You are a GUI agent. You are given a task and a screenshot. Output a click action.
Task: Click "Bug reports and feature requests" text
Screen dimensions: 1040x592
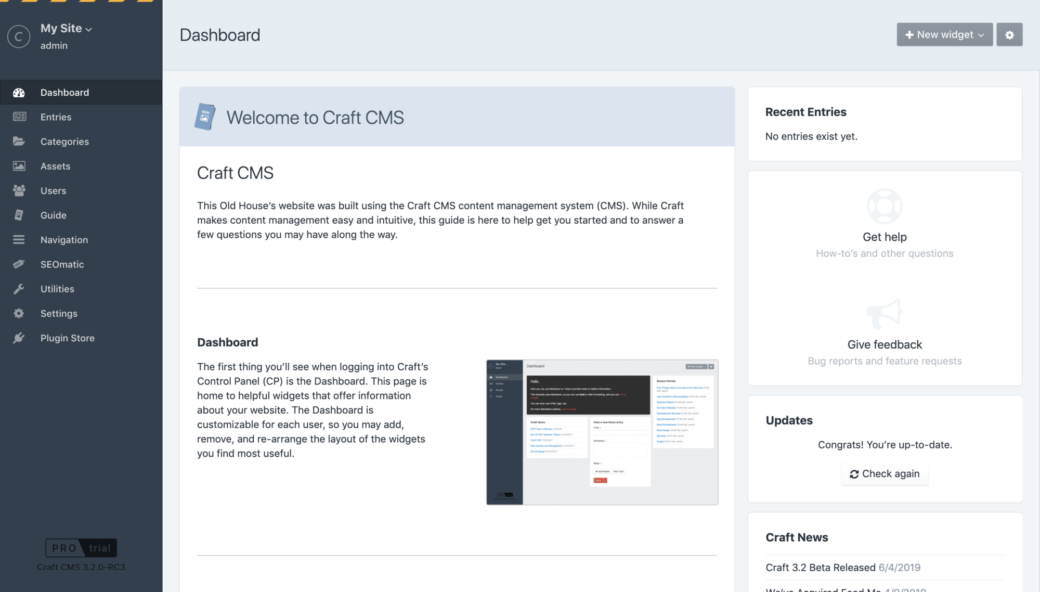pos(884,361)
